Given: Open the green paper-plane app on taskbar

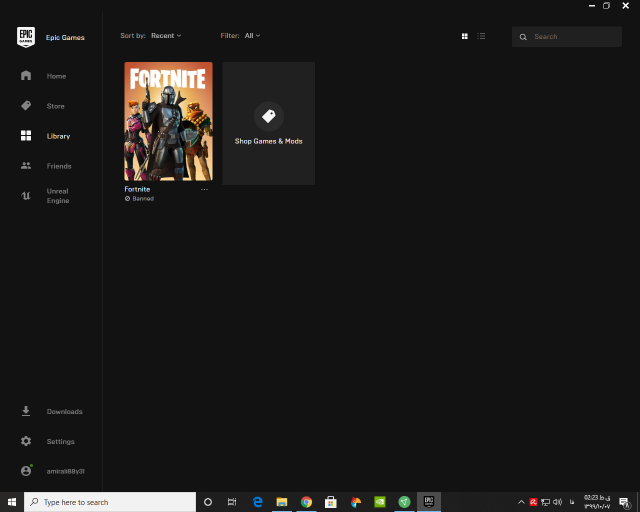Looking at the screenshot, I should [404, 502].
